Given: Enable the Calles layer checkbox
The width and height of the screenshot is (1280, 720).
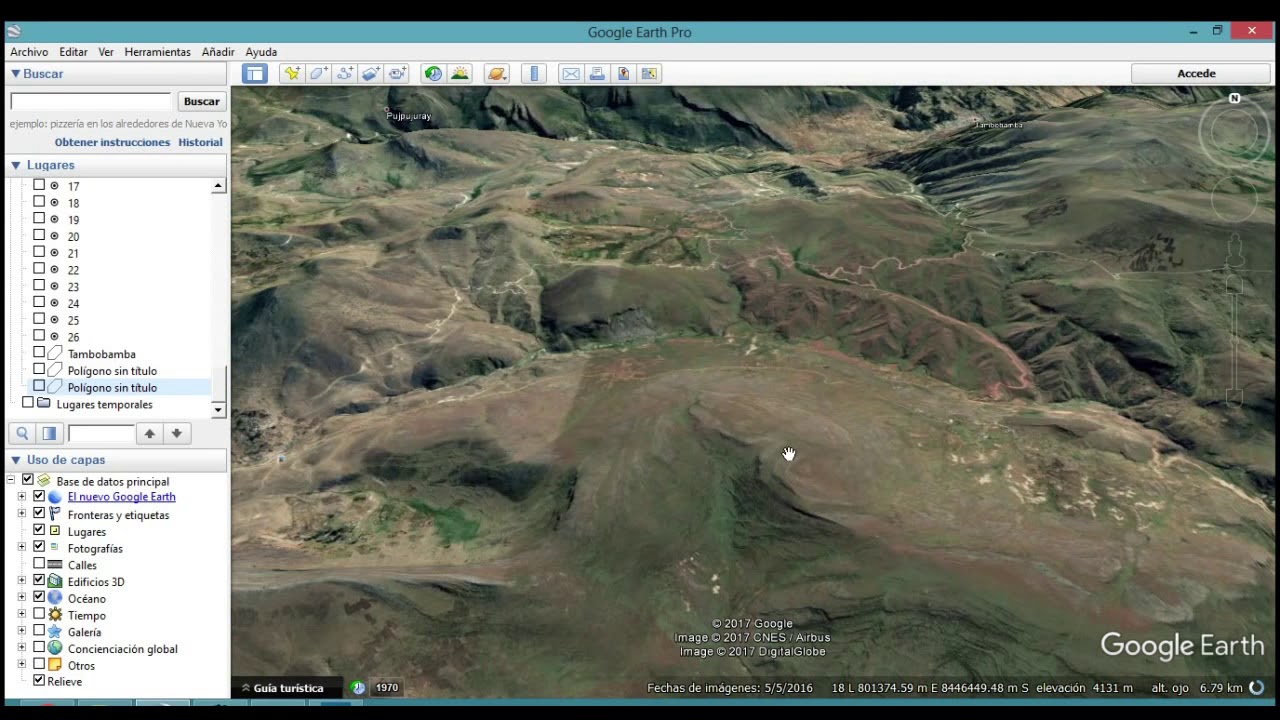Looking at the screenshot, I should (39, 564).
